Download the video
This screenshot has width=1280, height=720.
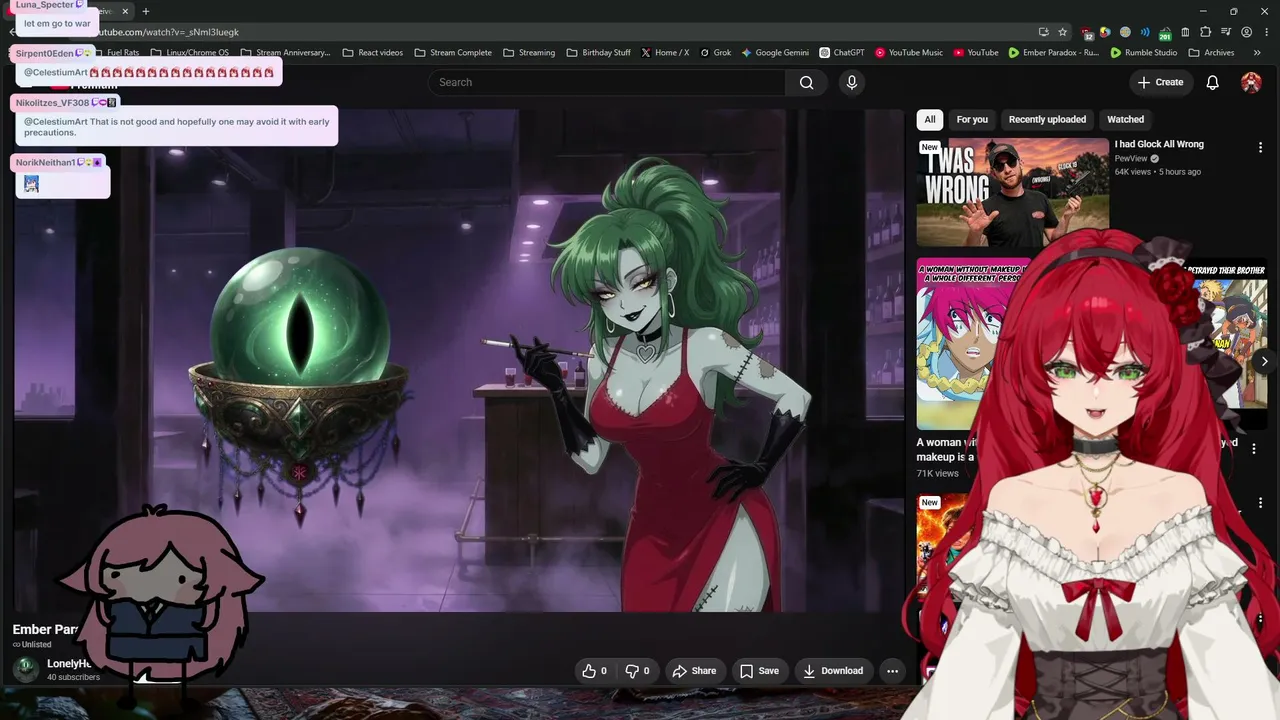(833, 671)
